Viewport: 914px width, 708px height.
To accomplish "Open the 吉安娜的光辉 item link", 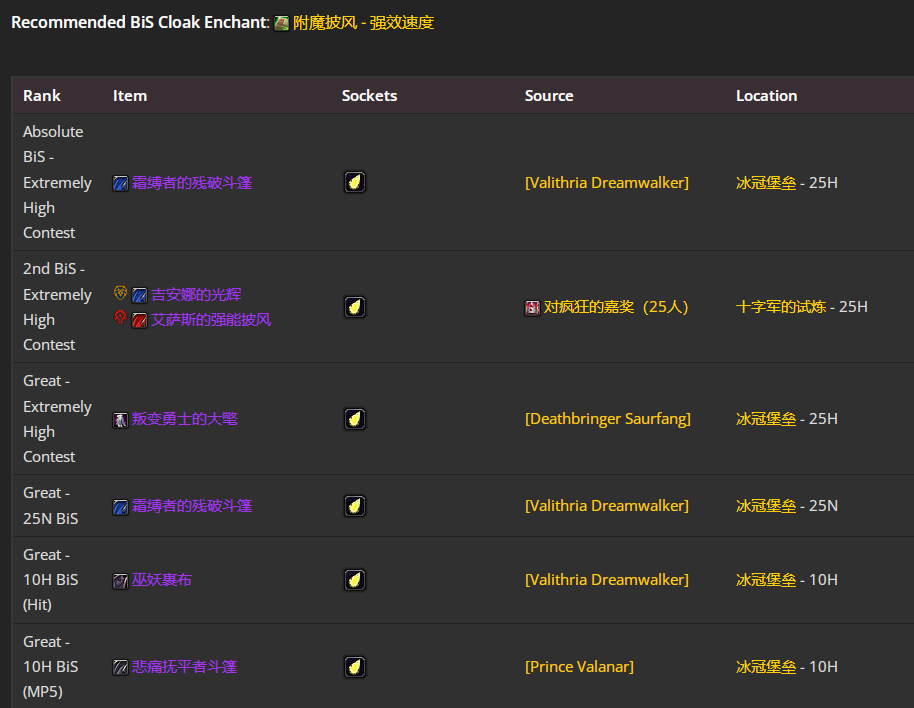I will click(x=196, y=295).
